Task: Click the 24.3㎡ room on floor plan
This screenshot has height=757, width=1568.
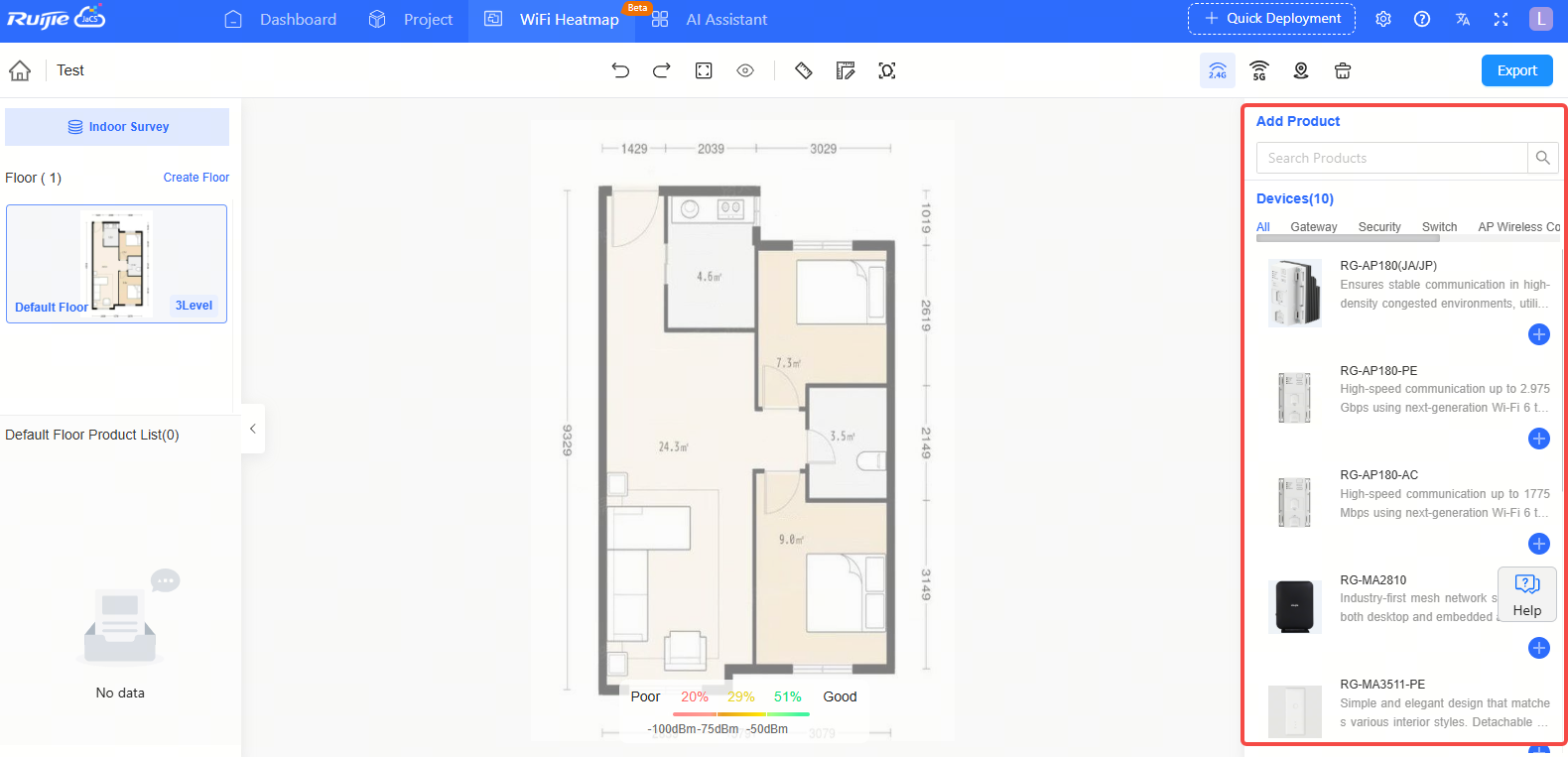Action: coord(674,447)
